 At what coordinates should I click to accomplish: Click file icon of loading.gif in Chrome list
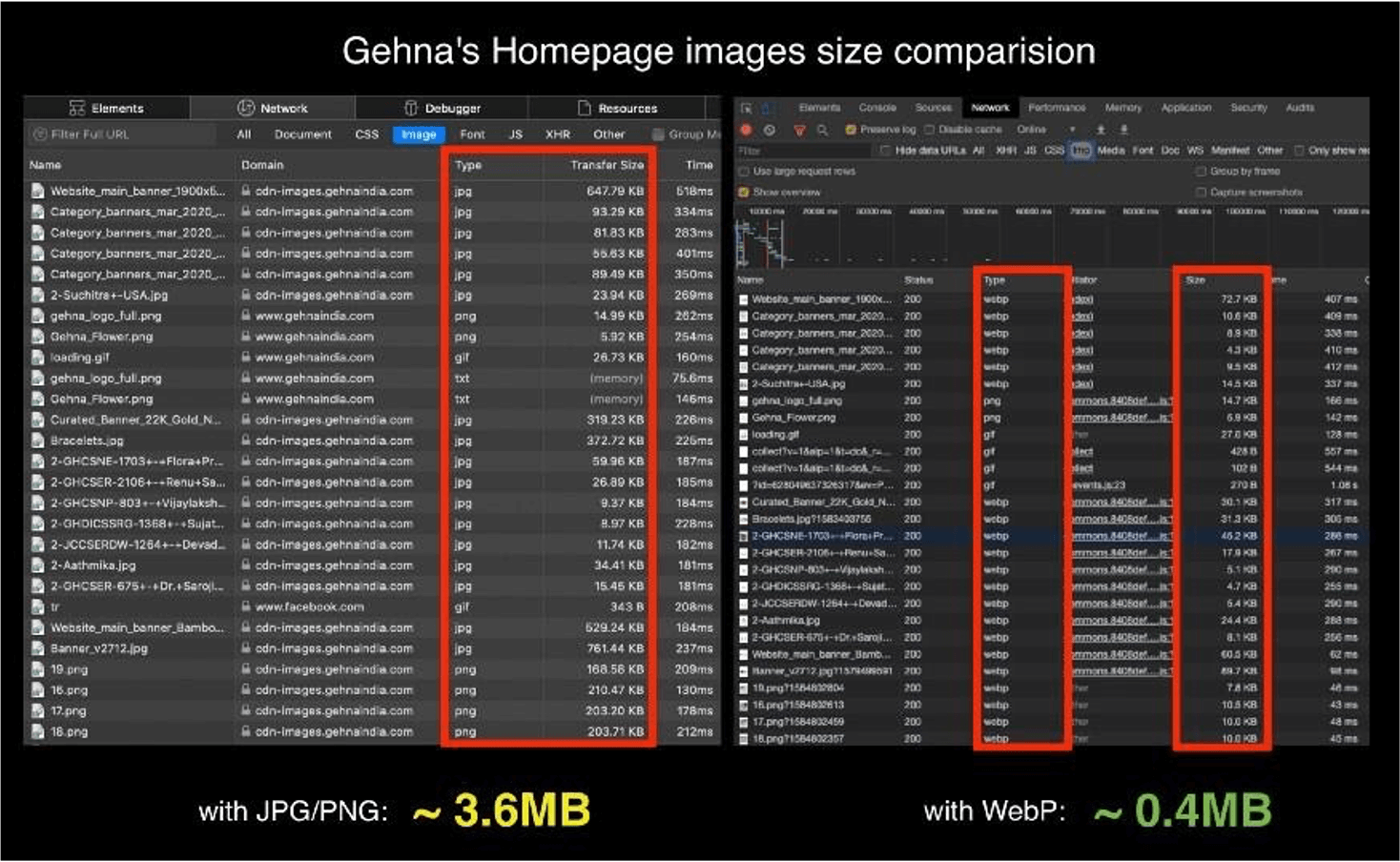coord(744,435)
